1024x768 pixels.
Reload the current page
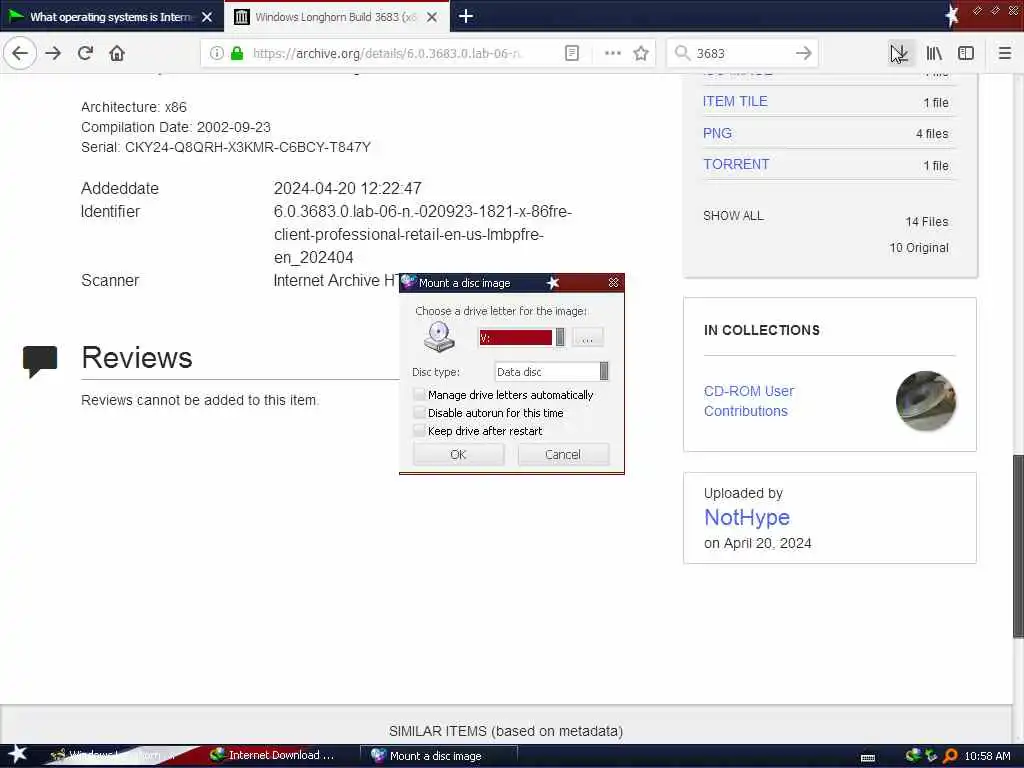coord(85,53)
